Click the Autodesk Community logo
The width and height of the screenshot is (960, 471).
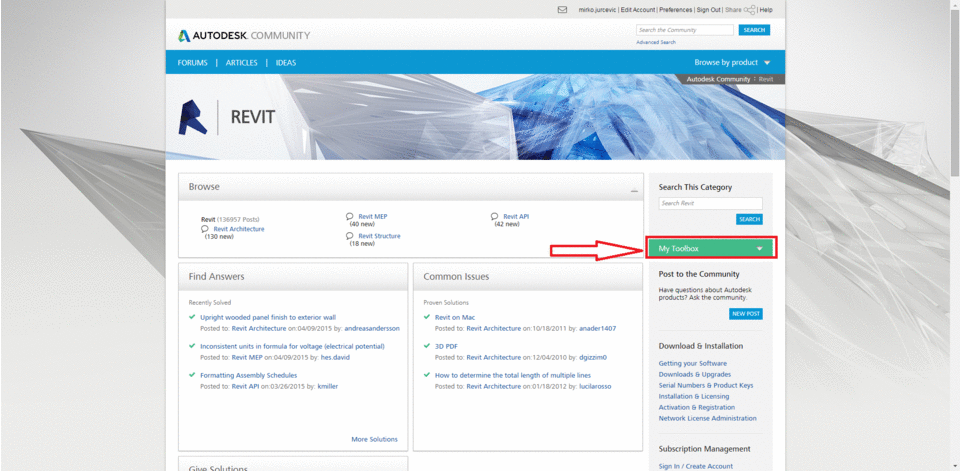click(x=244, y=36)
